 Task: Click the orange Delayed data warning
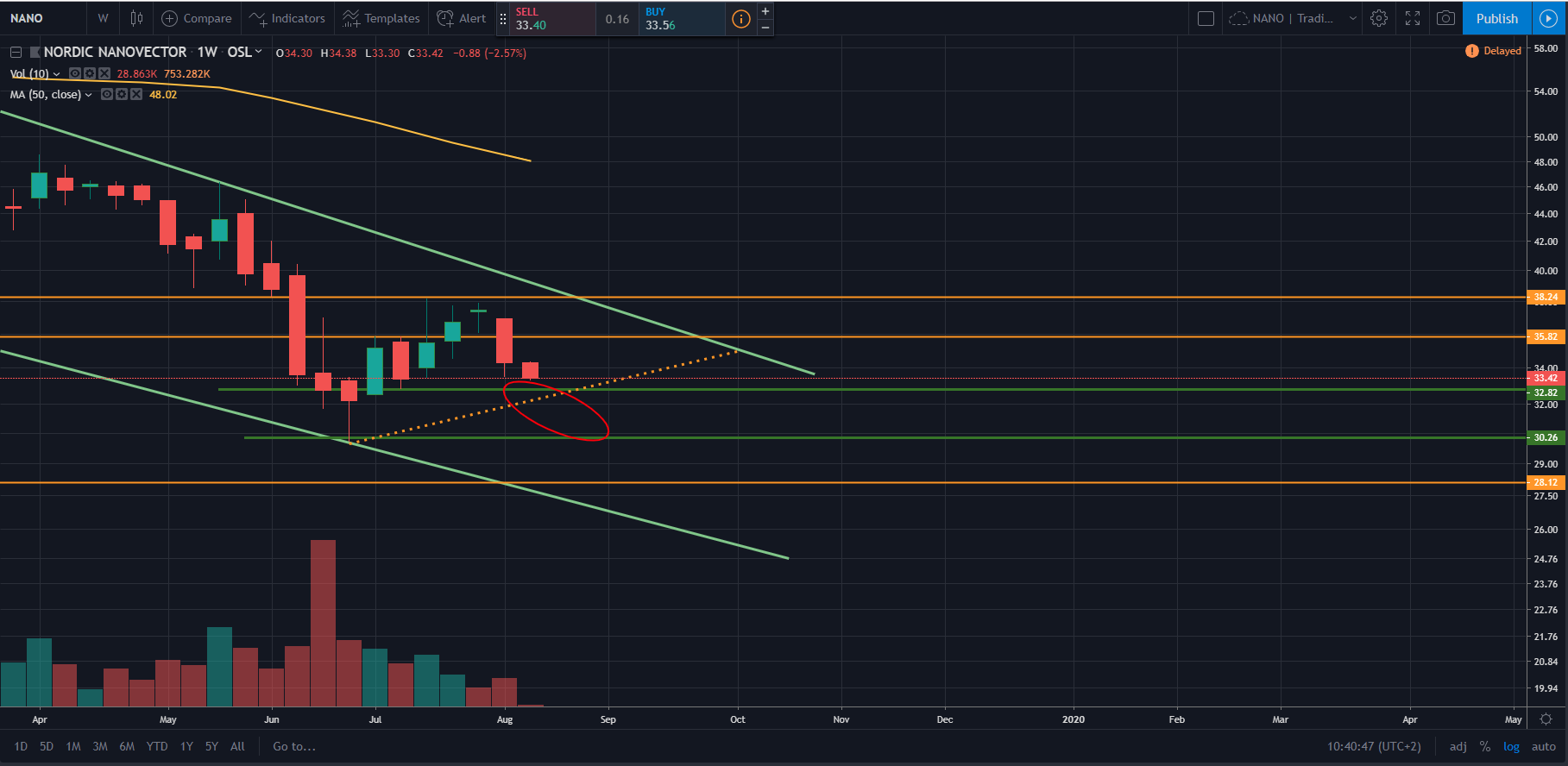[1493, 51]
